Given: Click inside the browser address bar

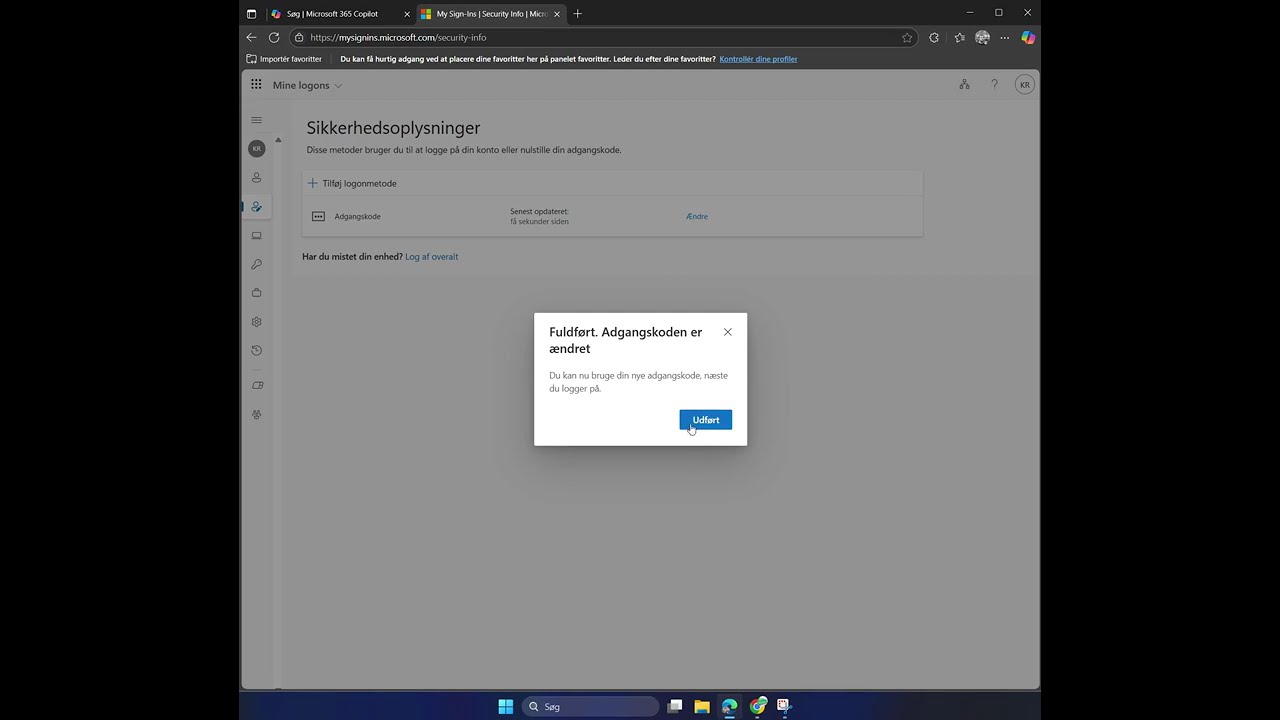Looking at the screenshot, I should pos(500,37).
